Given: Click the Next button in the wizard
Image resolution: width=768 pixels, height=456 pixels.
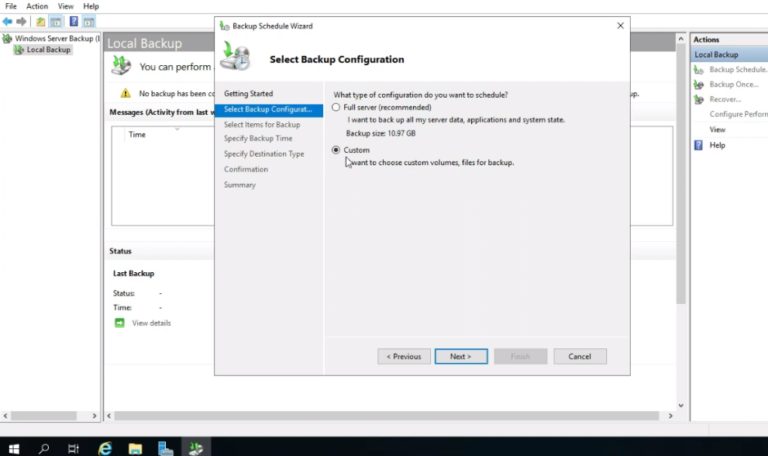Looking at the screenshot, I should [460, 356].
